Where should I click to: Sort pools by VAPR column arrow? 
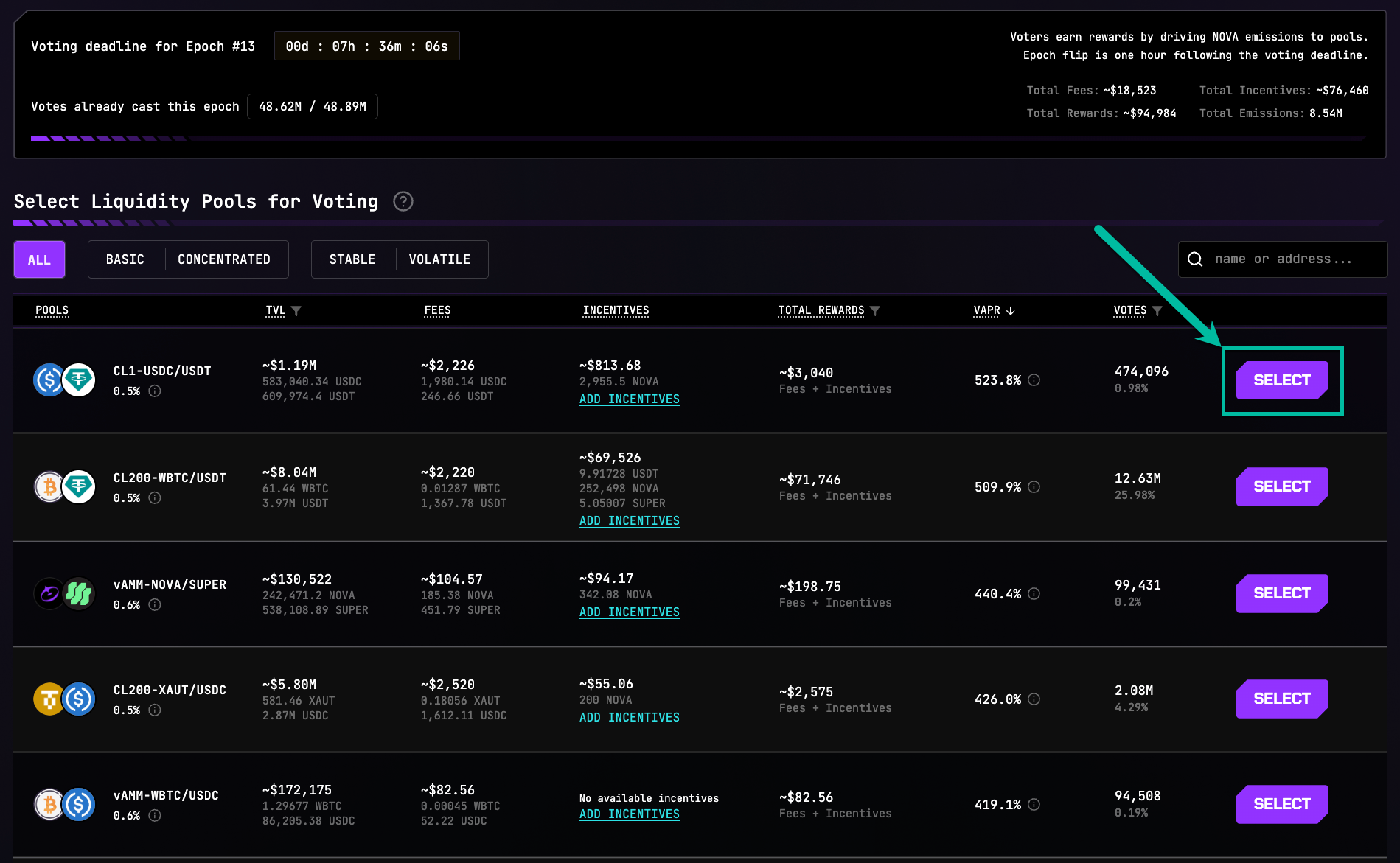pyautogui.click(x=1011, y=311)
